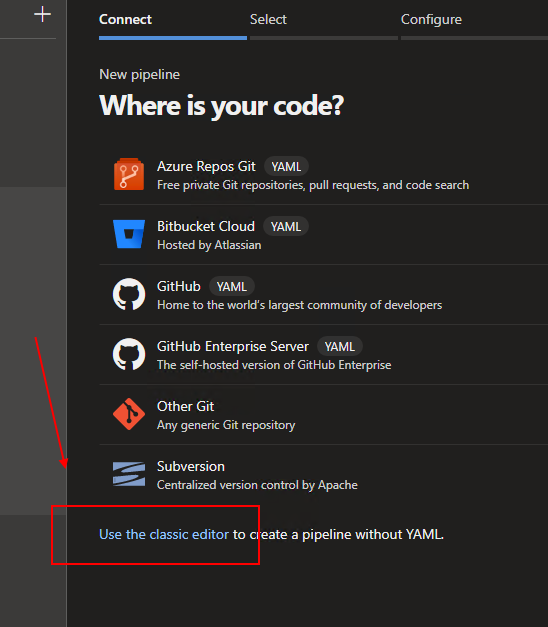Click 'Any generic Git repository' text

[226, 425]
